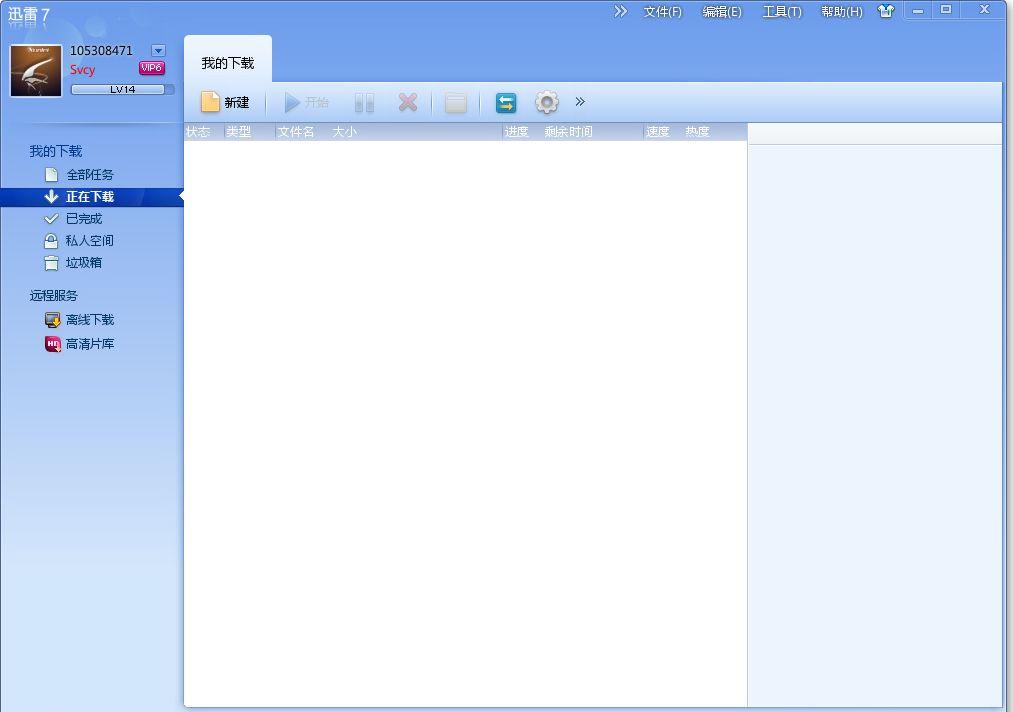The image size is (1013, 712).
Task: Open the 垃圾箱 trash bin
Action: click(83, 263)
